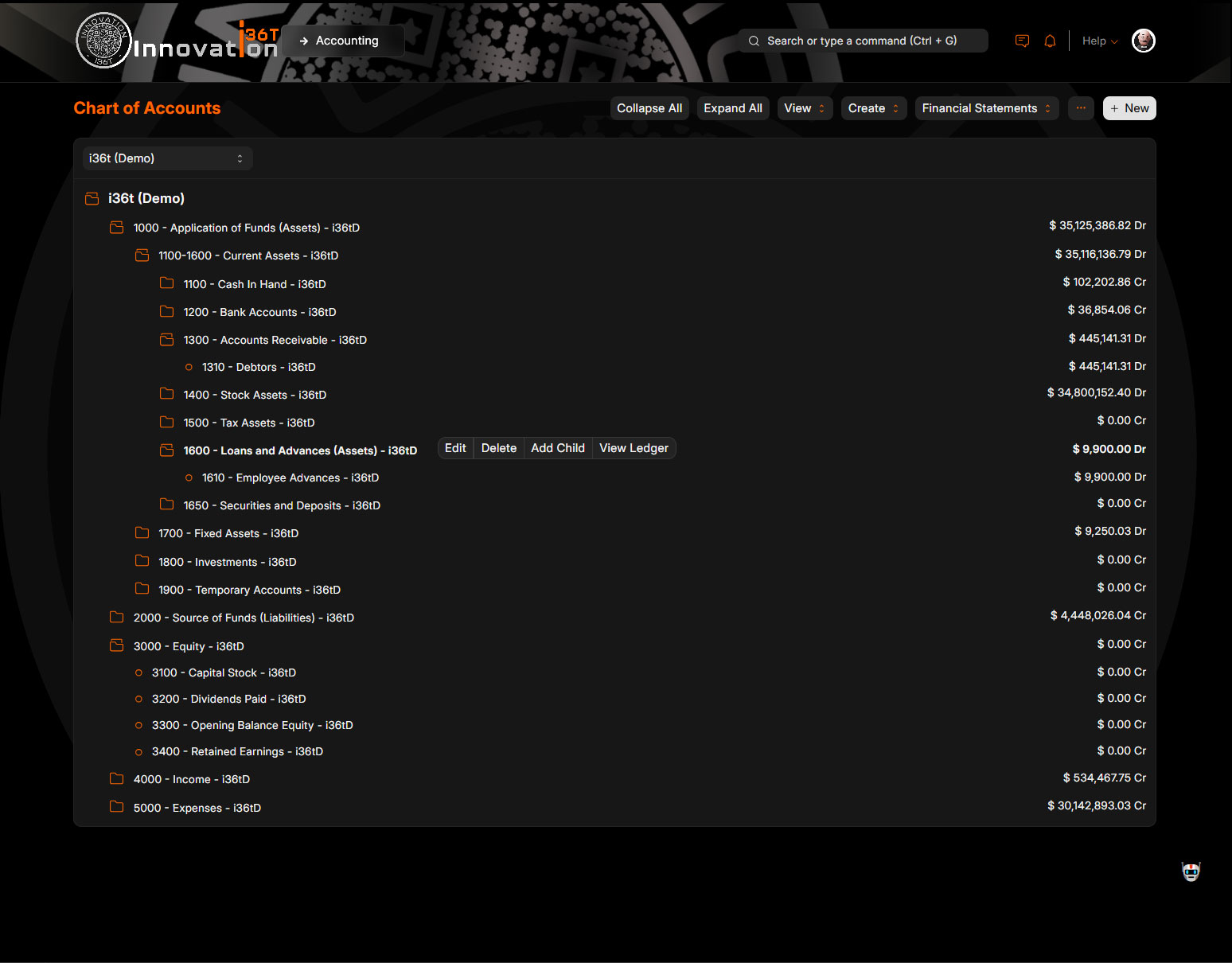Click the notifications bell icon
The image size is (1232, 963).
[1050, 41]
